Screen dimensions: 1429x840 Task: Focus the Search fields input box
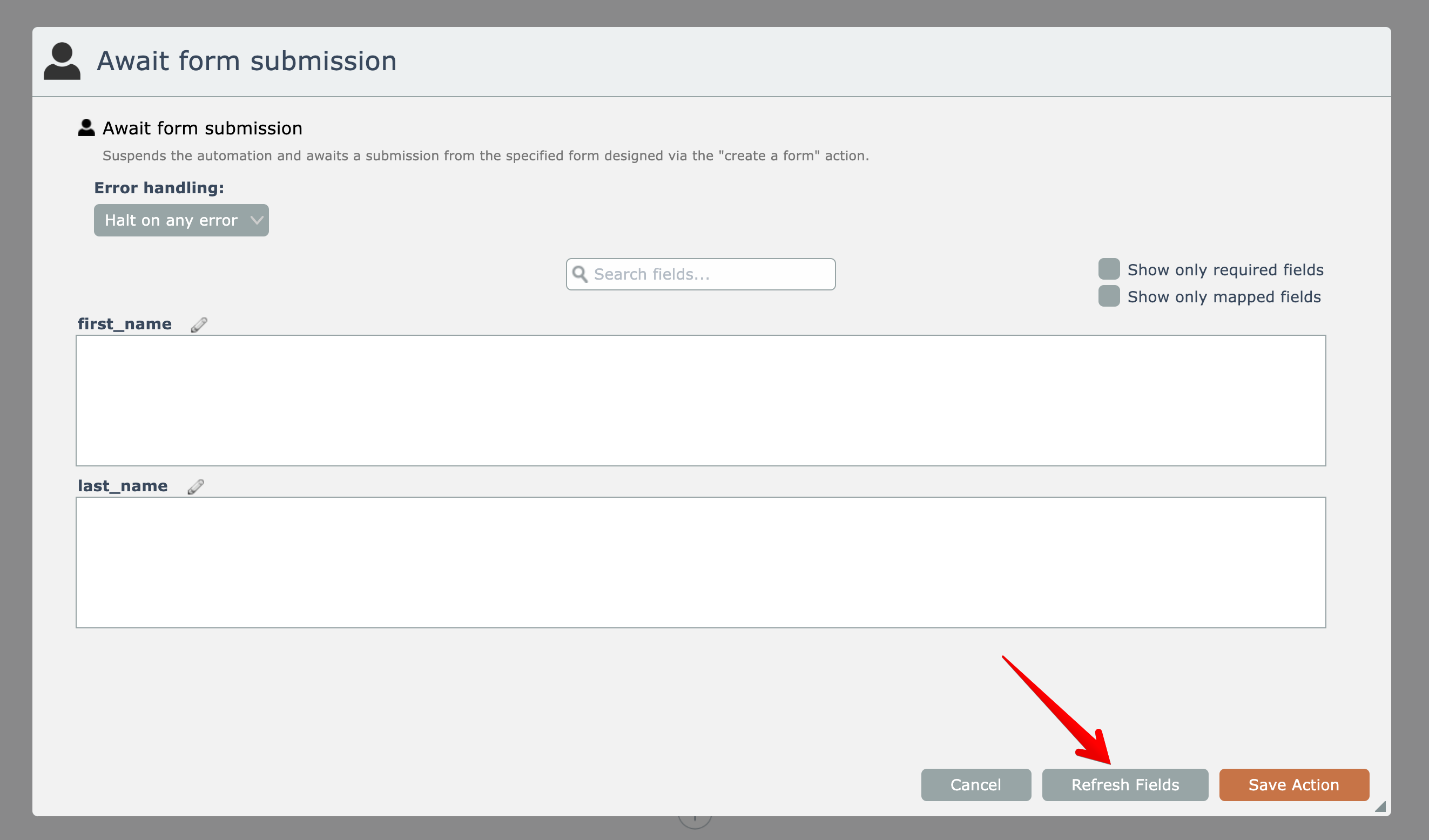tap(709, 274)
